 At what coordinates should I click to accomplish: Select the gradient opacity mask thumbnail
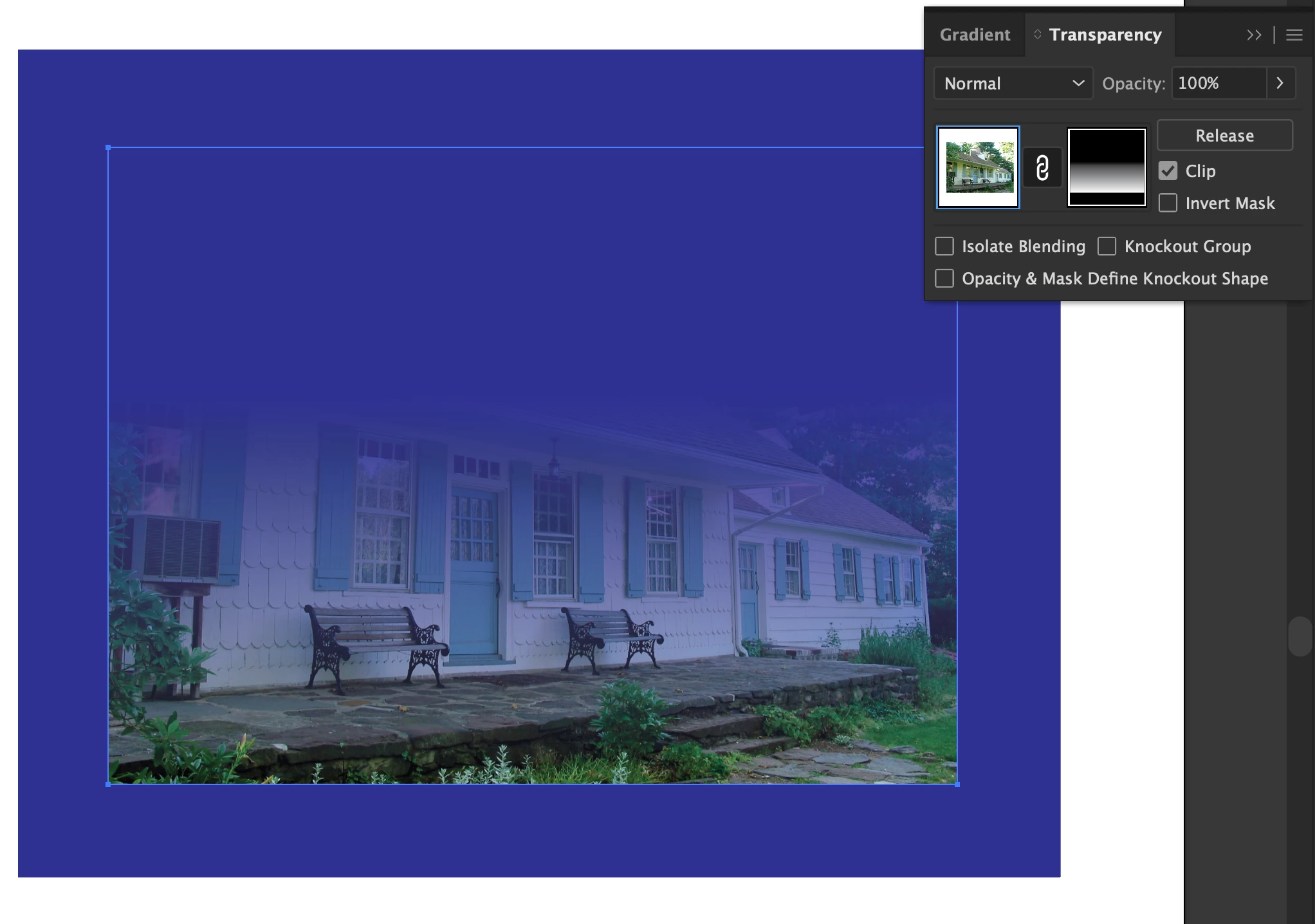(x=1107, y=167)
